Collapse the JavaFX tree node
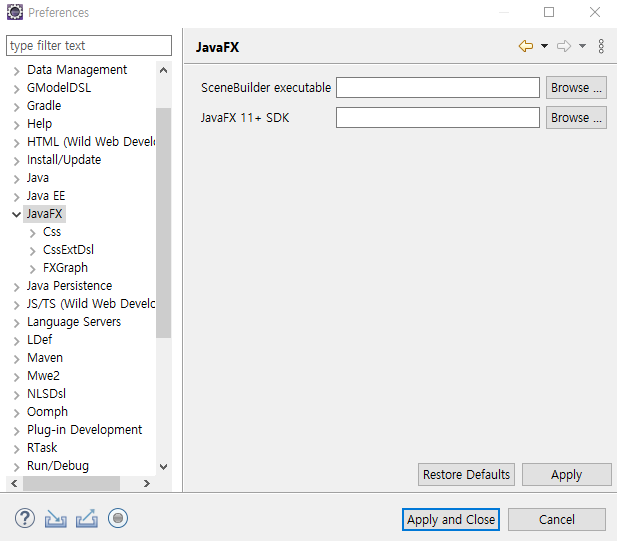The height and width of the screenshot is (541, 617). click(16, 214)
